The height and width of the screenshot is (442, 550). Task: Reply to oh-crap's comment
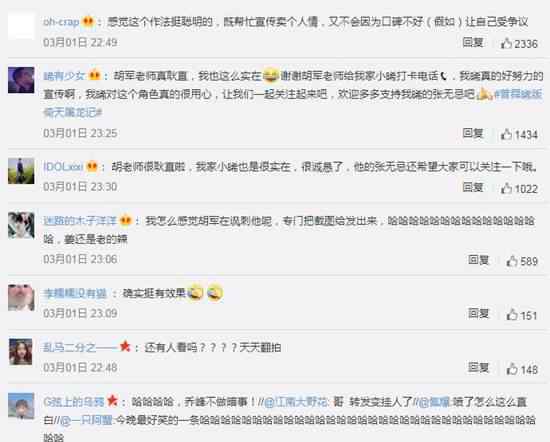click(x=473, y=42)
